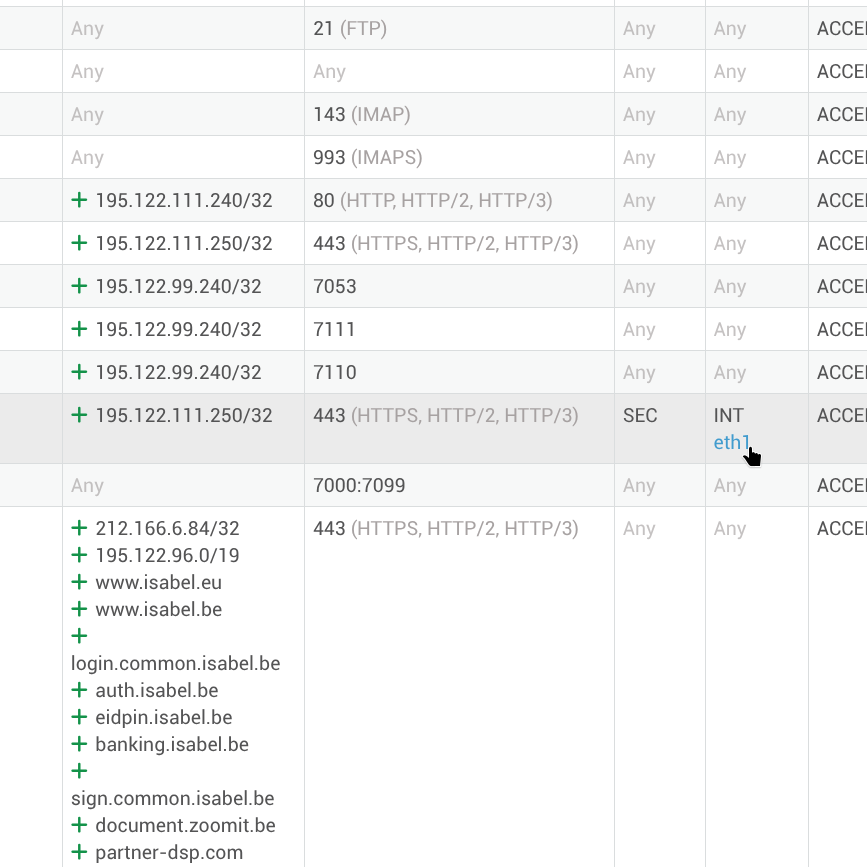Click the plus icon beside document.zoomit.be
867x867 pixels.
(79, 825)
